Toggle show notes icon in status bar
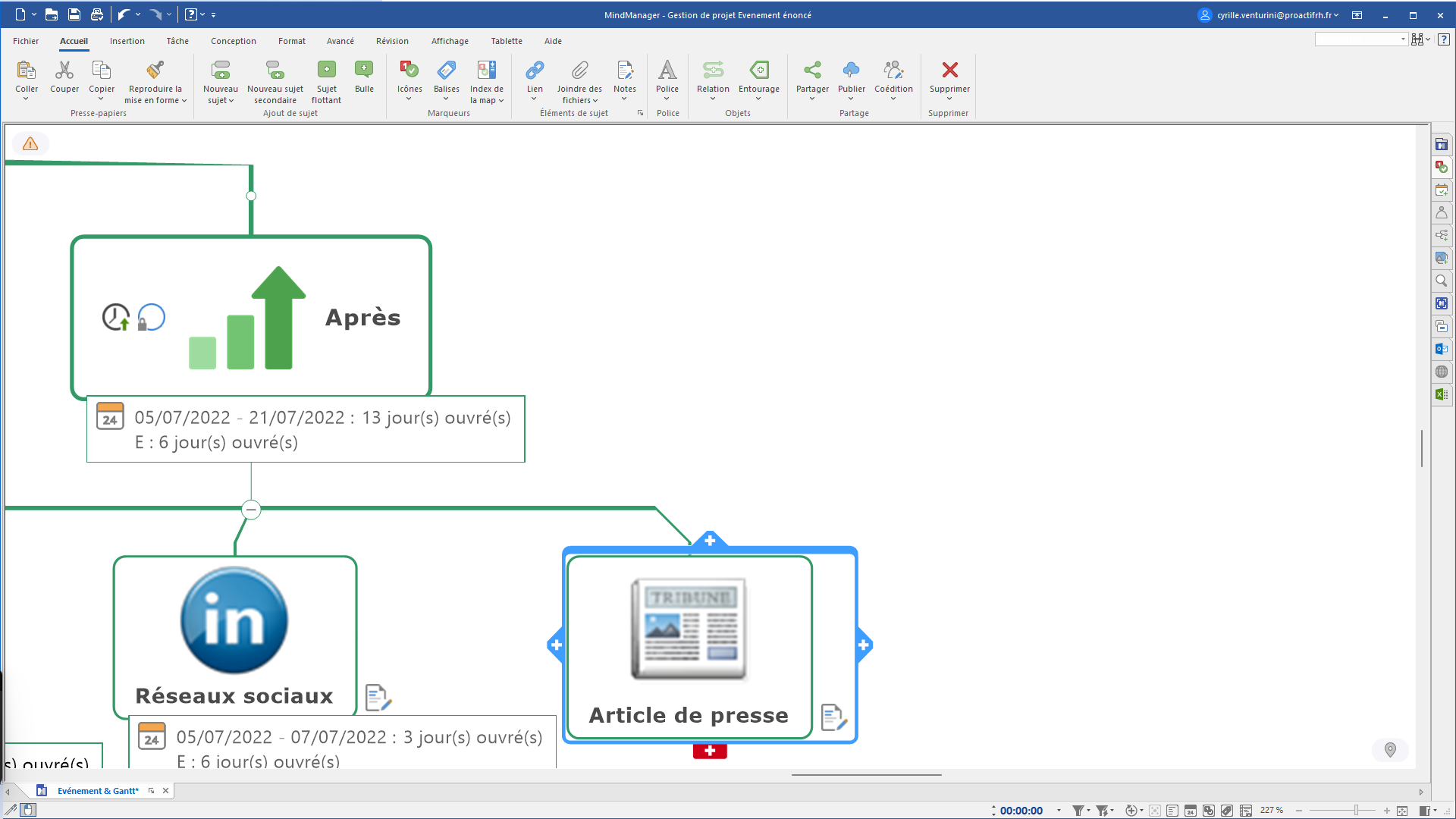 1172,811
